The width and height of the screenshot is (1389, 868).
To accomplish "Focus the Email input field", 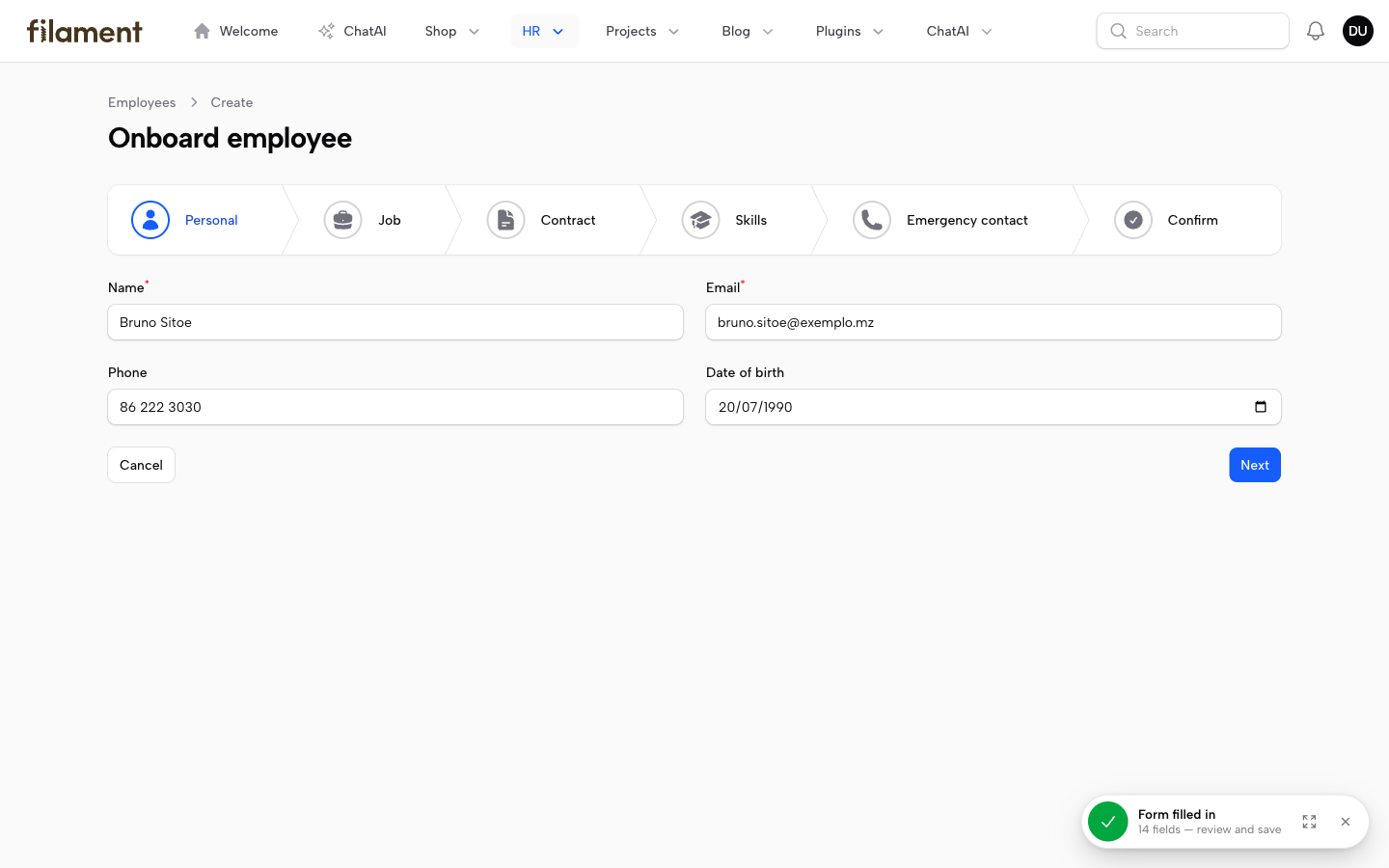I will click(x=994, y=322).
